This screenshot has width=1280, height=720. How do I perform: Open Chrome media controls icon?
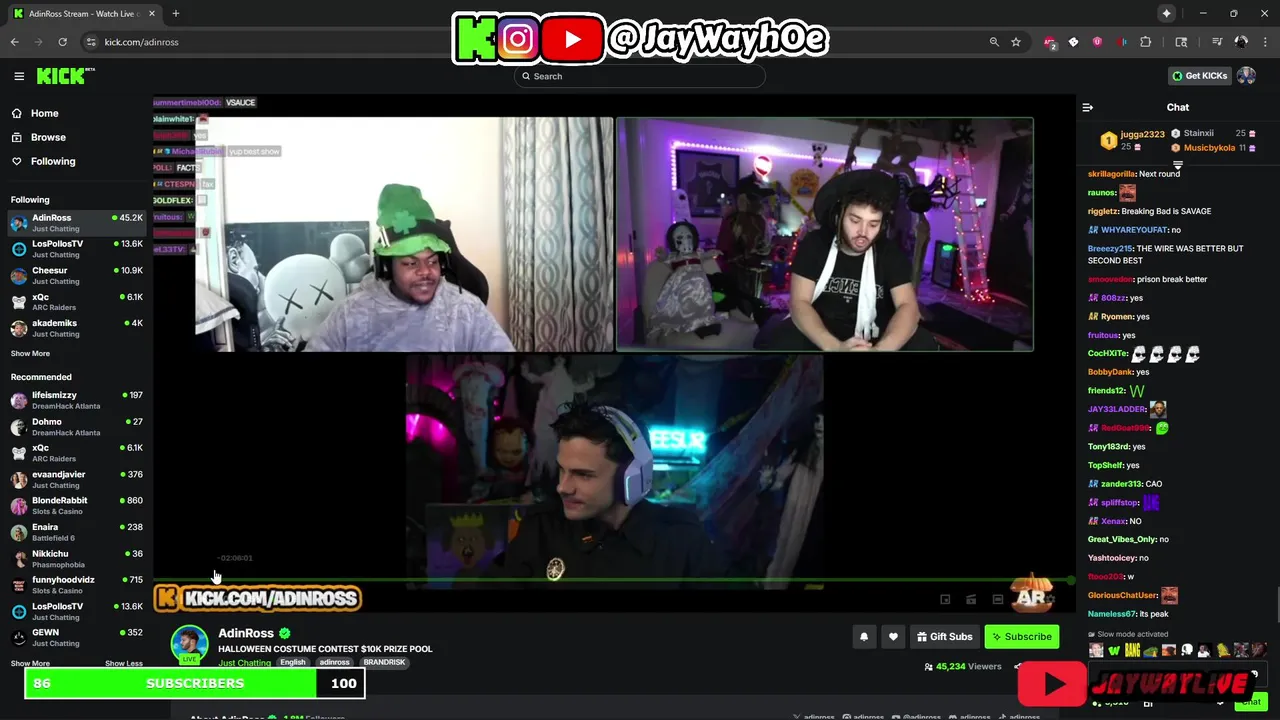pos(1217,42)
